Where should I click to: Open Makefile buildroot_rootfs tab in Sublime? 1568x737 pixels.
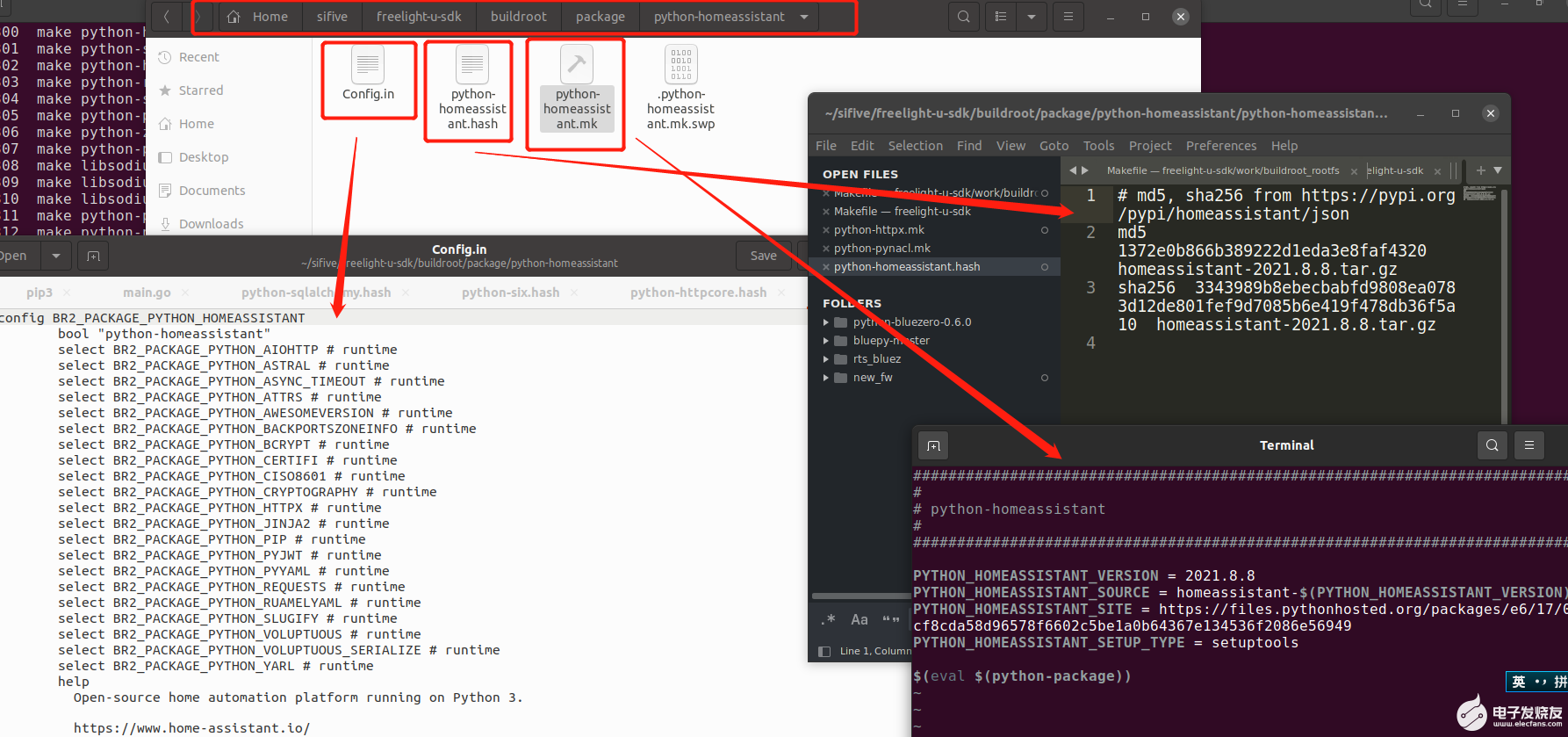pyautogui.click(x=1223, y=170)
